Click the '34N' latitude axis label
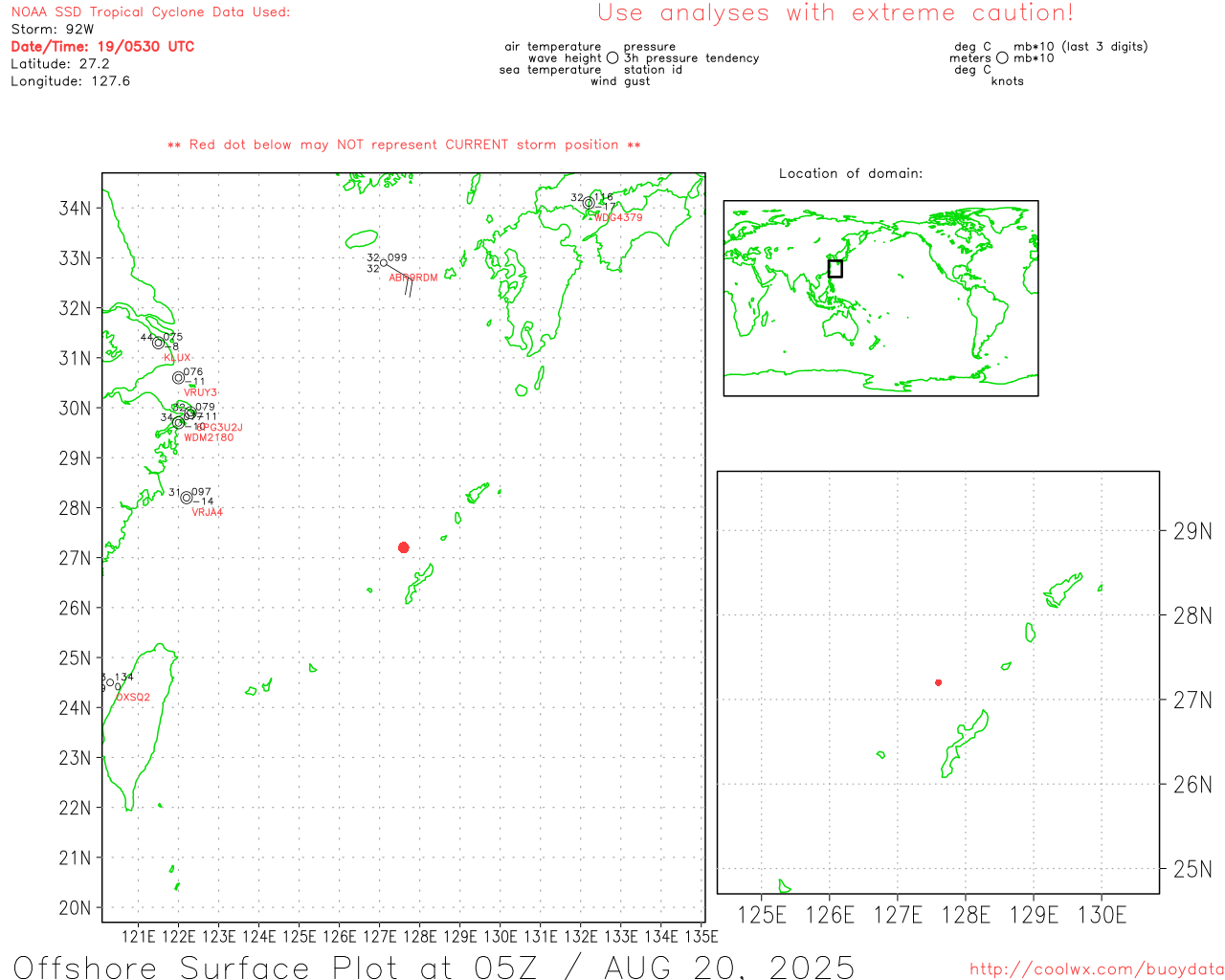This screenshot has width=1225, height=980. tap(76, 209)
